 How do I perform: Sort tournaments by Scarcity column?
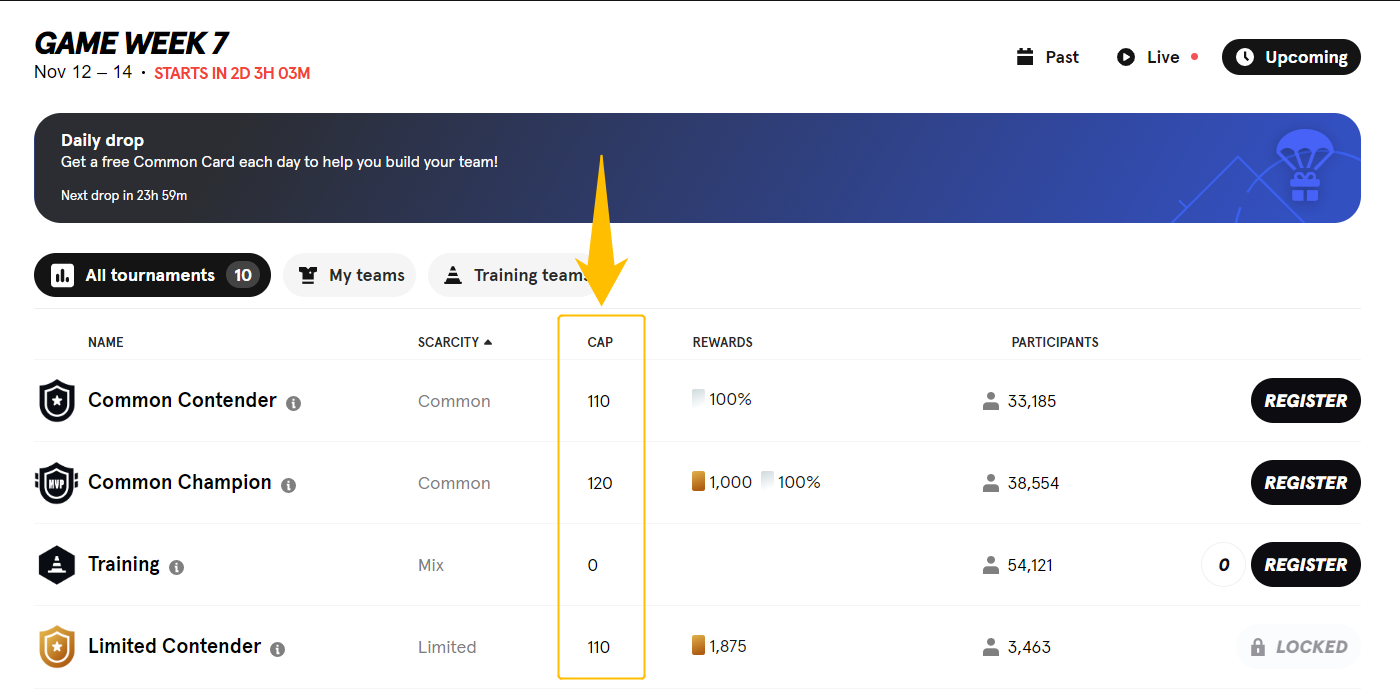point(455,342)
